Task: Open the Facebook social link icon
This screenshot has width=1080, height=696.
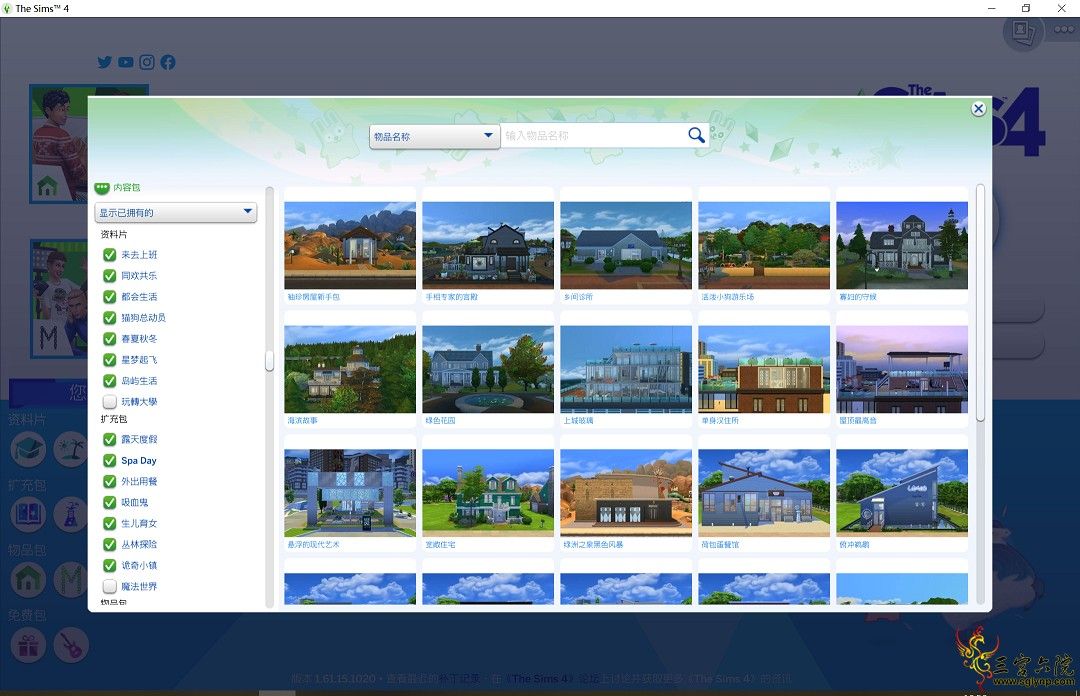Action: 168,62
